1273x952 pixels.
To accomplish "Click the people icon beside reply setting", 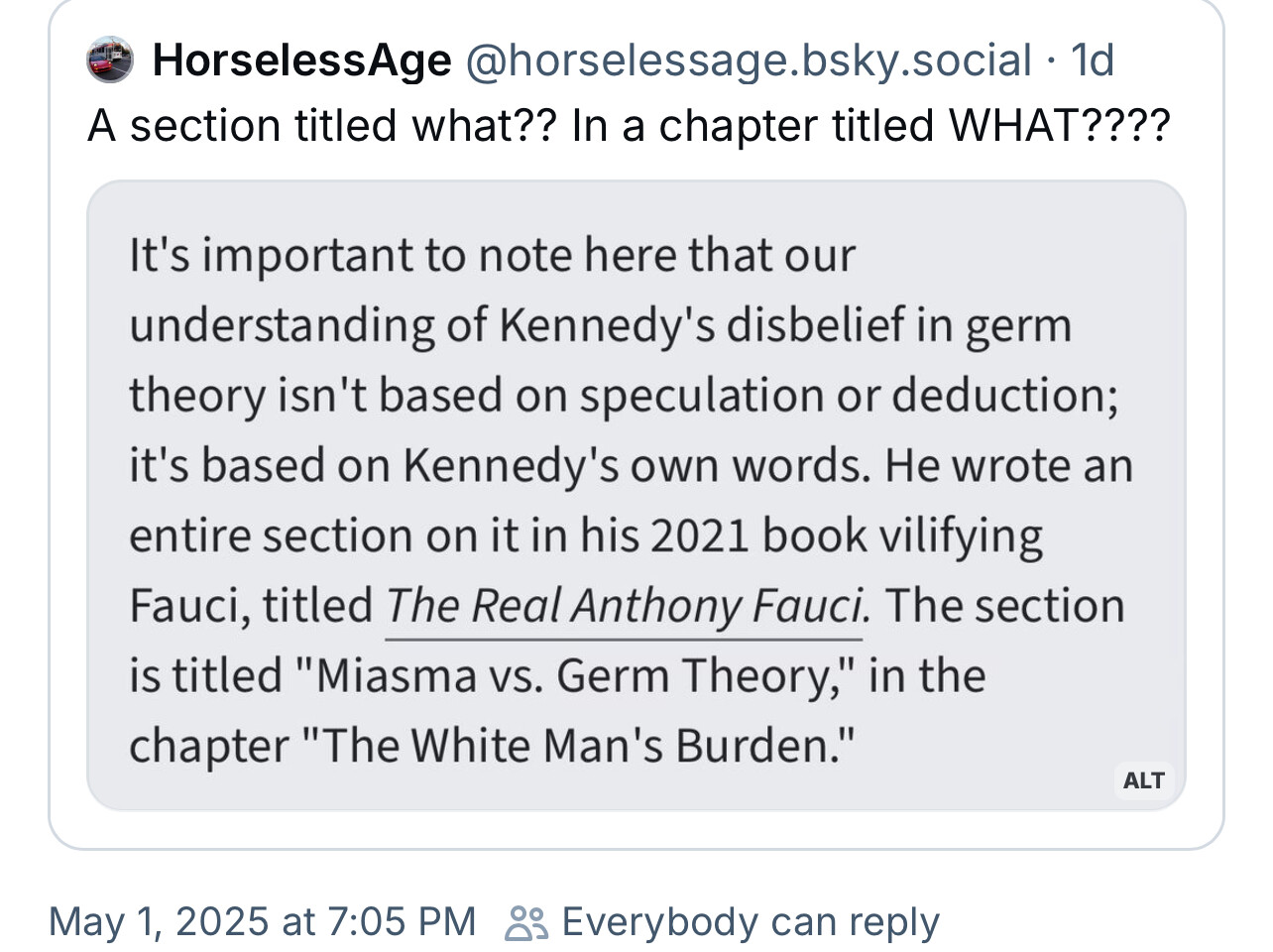I will [x=525, y=922].
